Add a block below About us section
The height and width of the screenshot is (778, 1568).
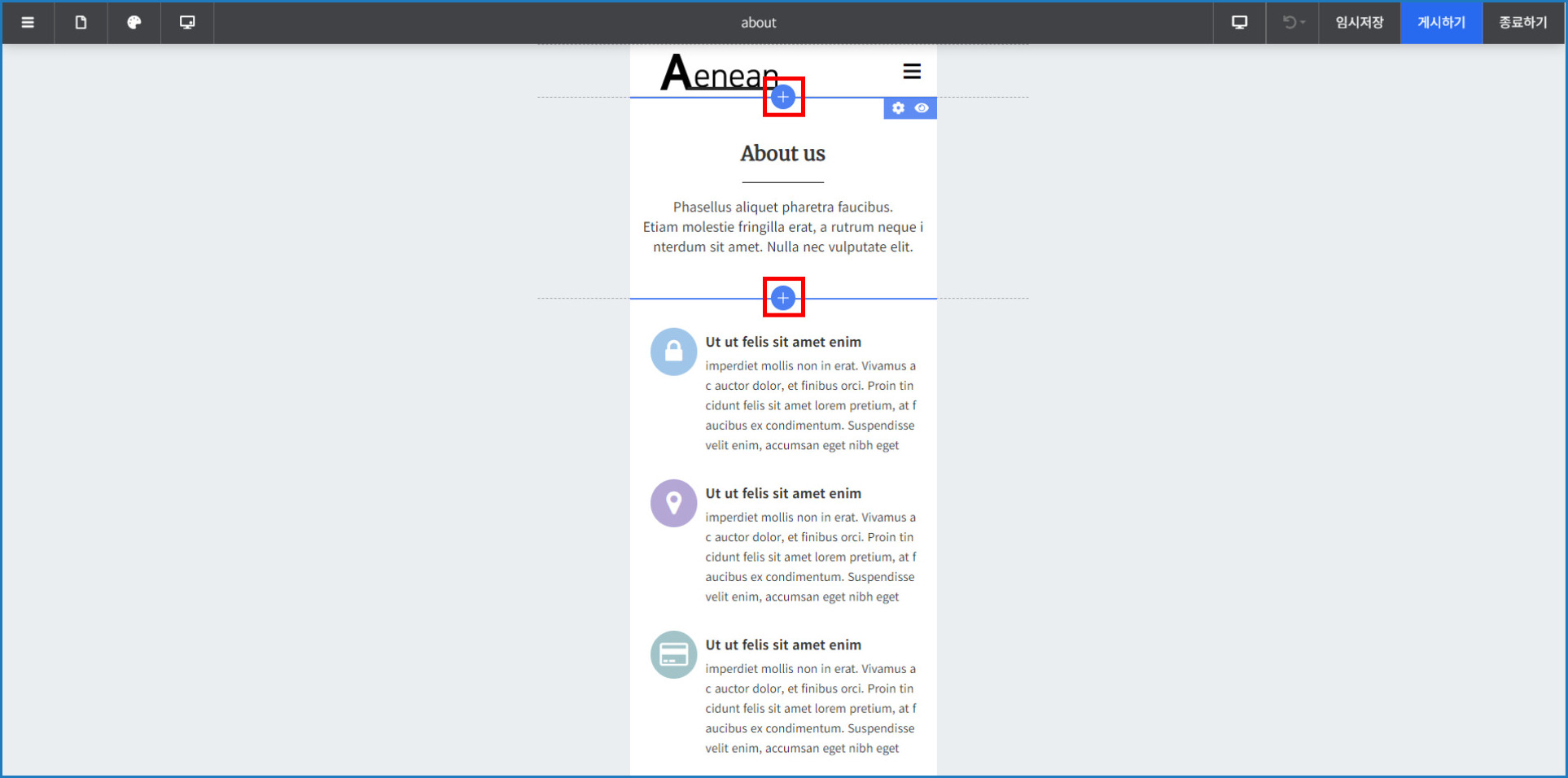point(783,298)
